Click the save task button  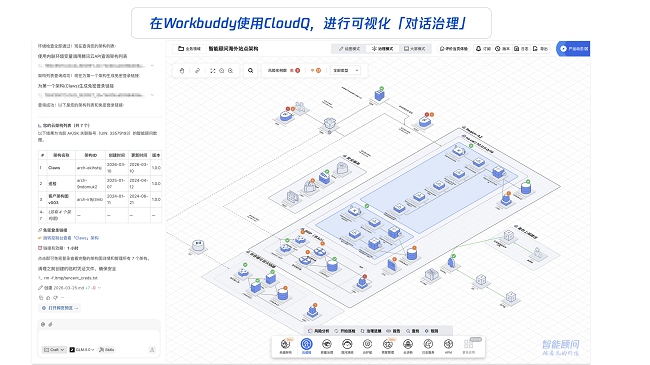(x=521, y=49)
